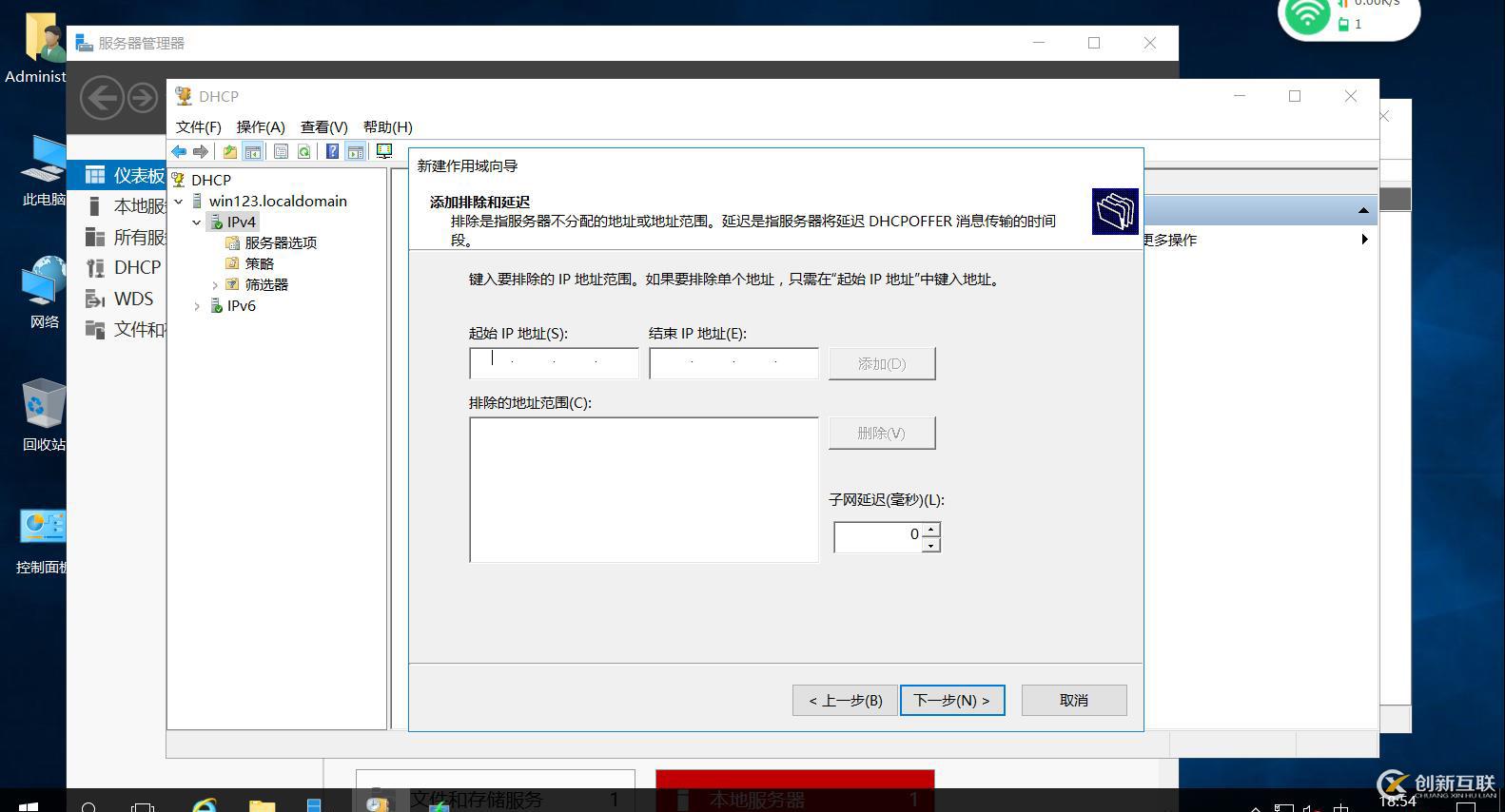This screenshot has height=812, width=1505.
Task: Select the IPv4 tree node
Action: coord(241,222)
